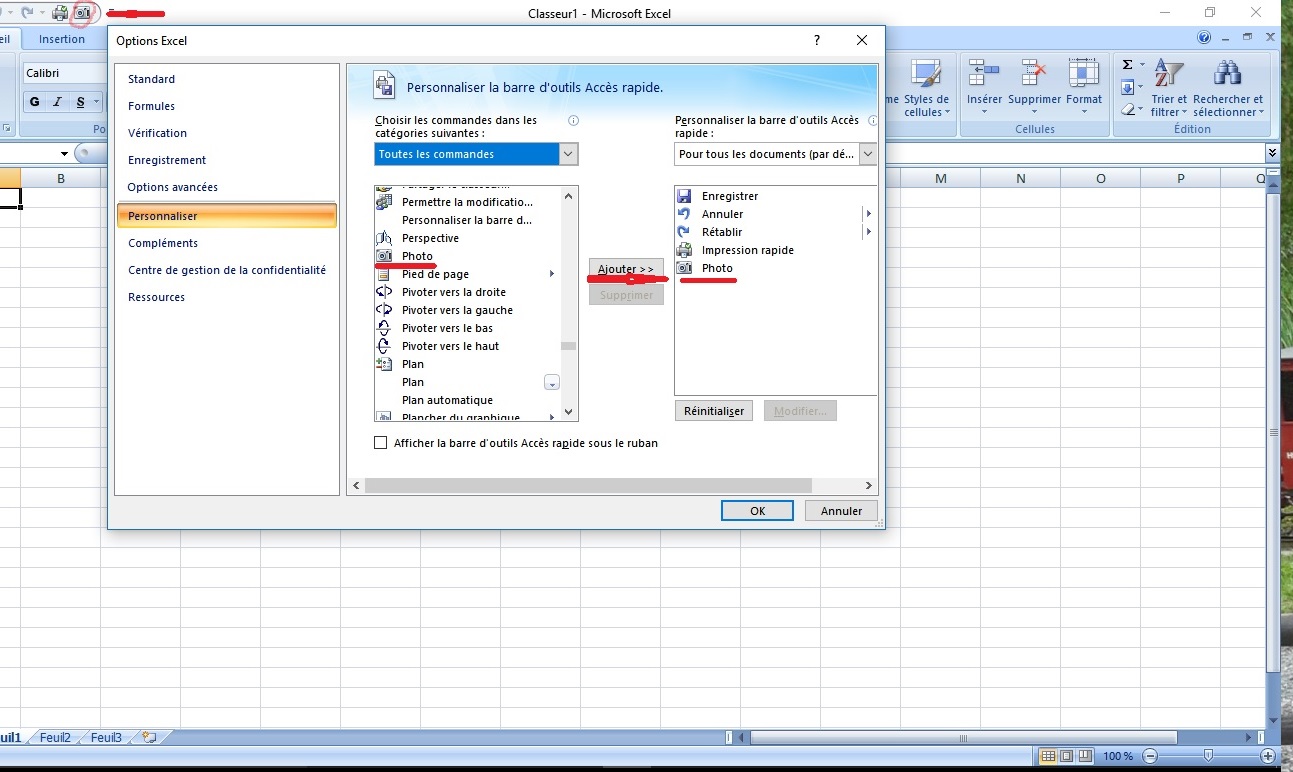
Task: Select Photo command in left commands list
Action: [x=417, y=256]
